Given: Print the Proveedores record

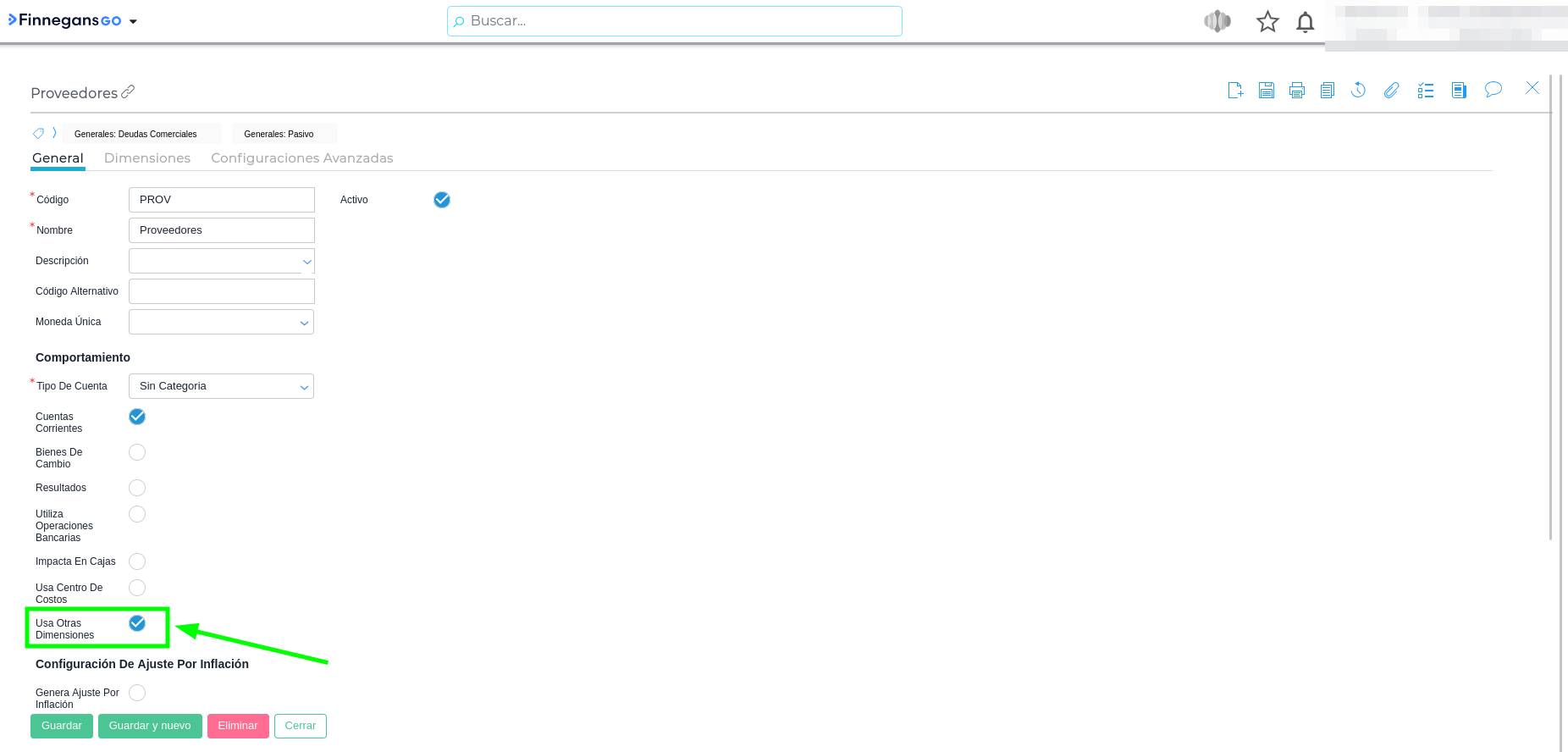Looking at the screenshot, I should click(x=1297, y=91).
